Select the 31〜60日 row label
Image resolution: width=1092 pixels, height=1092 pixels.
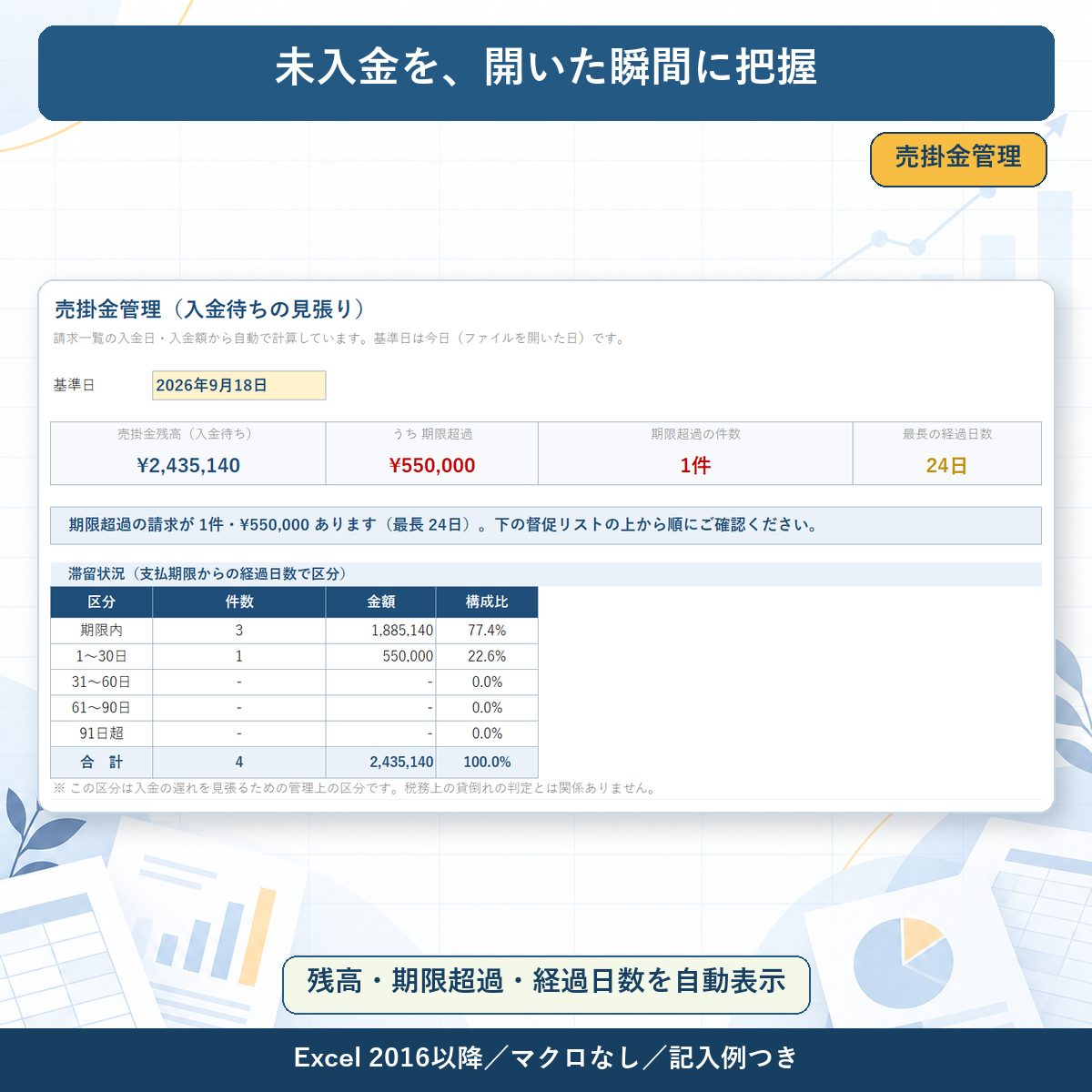click(x=101, y=682)
